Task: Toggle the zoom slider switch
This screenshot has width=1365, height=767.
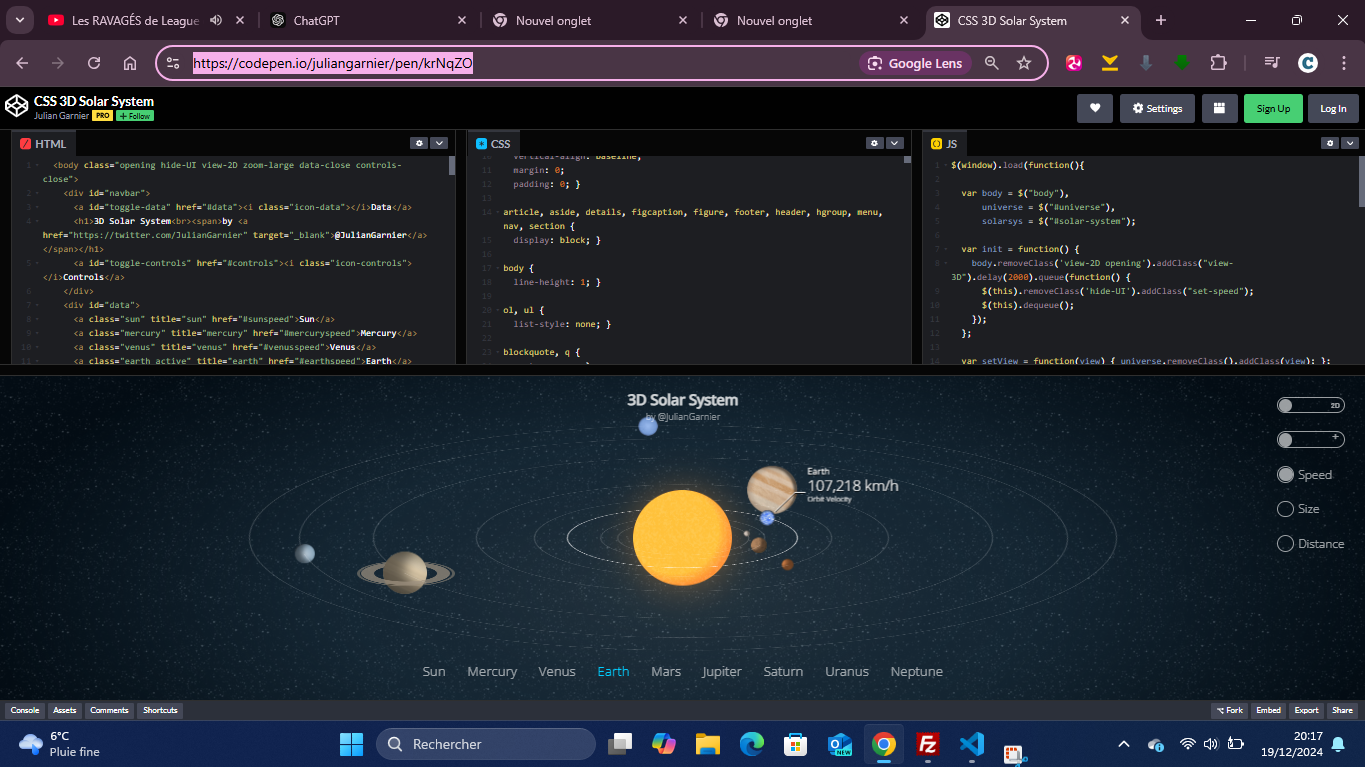Action: tap(1310, 440)
